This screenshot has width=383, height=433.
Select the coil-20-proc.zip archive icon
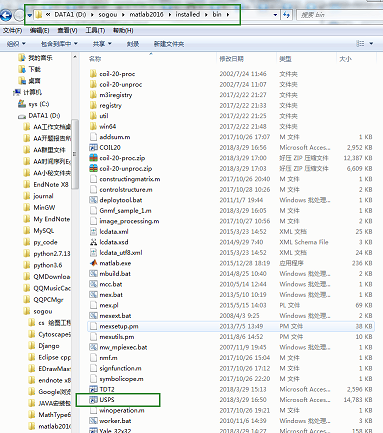(x=93, y=158)
